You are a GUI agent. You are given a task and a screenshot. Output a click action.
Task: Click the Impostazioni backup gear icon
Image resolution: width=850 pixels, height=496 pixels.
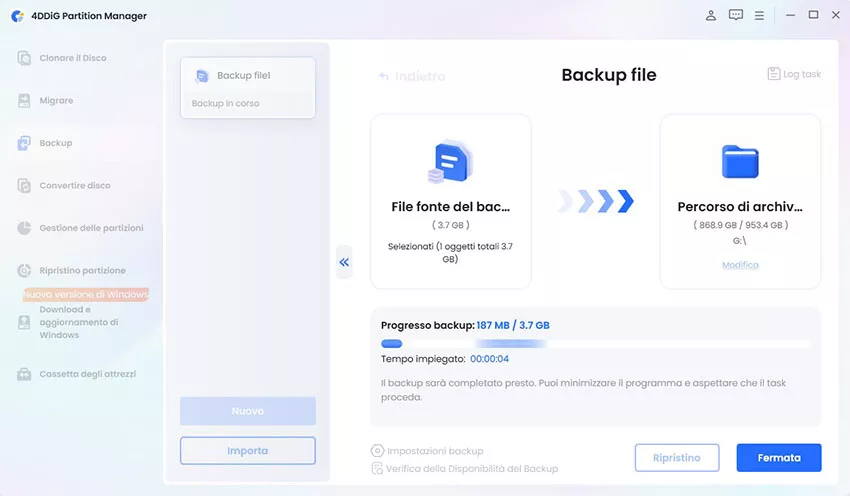point(377,451)
